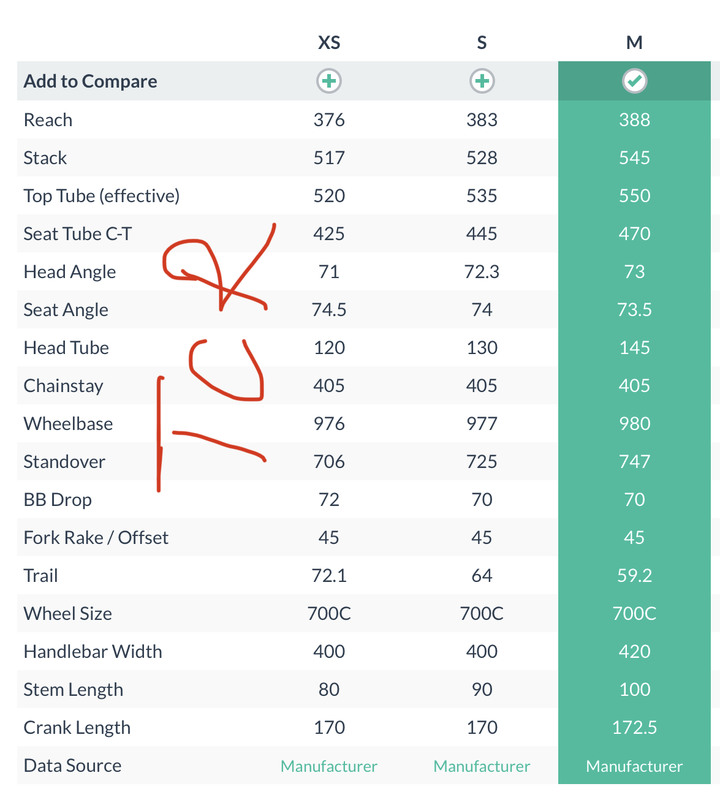Add size XS to compare
The width and height of the screenshot is (720, 800).
point(329,81)
